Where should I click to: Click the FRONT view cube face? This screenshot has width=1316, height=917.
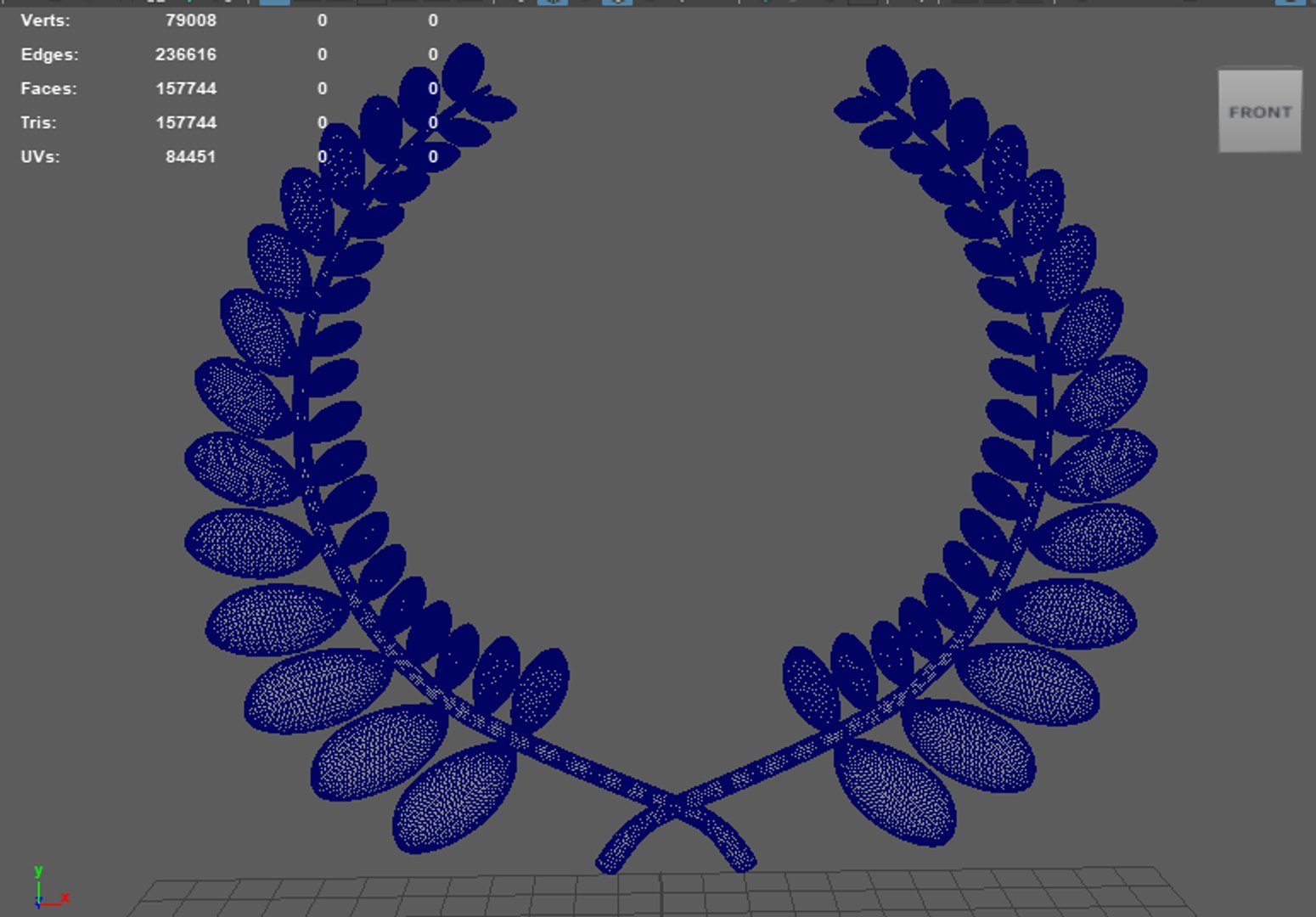1260,111
